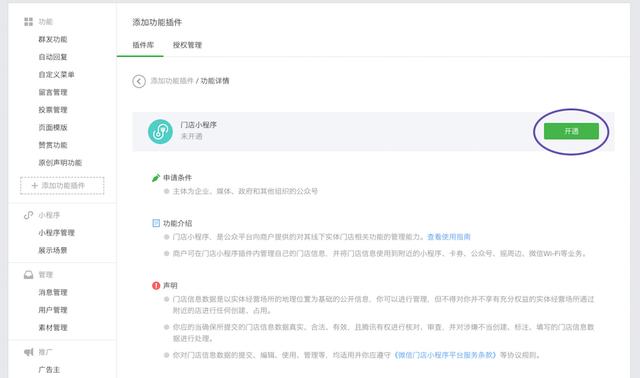640x378 pixels.
Task: Click the 管理 sidebar section label
Action: coord(45,275)
